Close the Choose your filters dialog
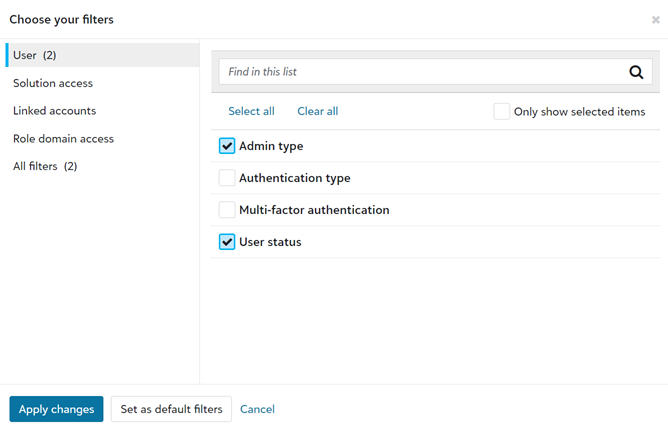 [x=655, y=20]
